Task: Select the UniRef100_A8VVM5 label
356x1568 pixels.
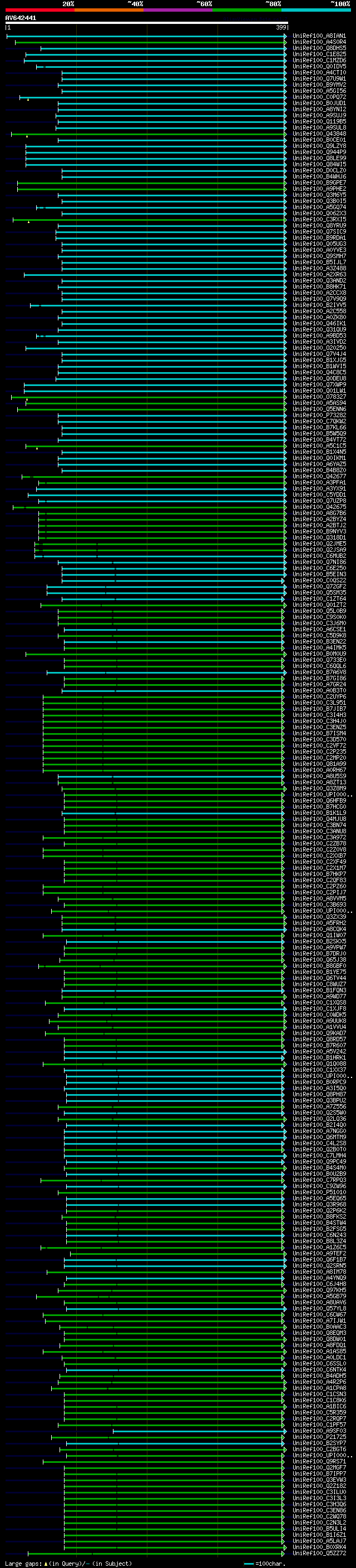Action: [x=319, y=898]
